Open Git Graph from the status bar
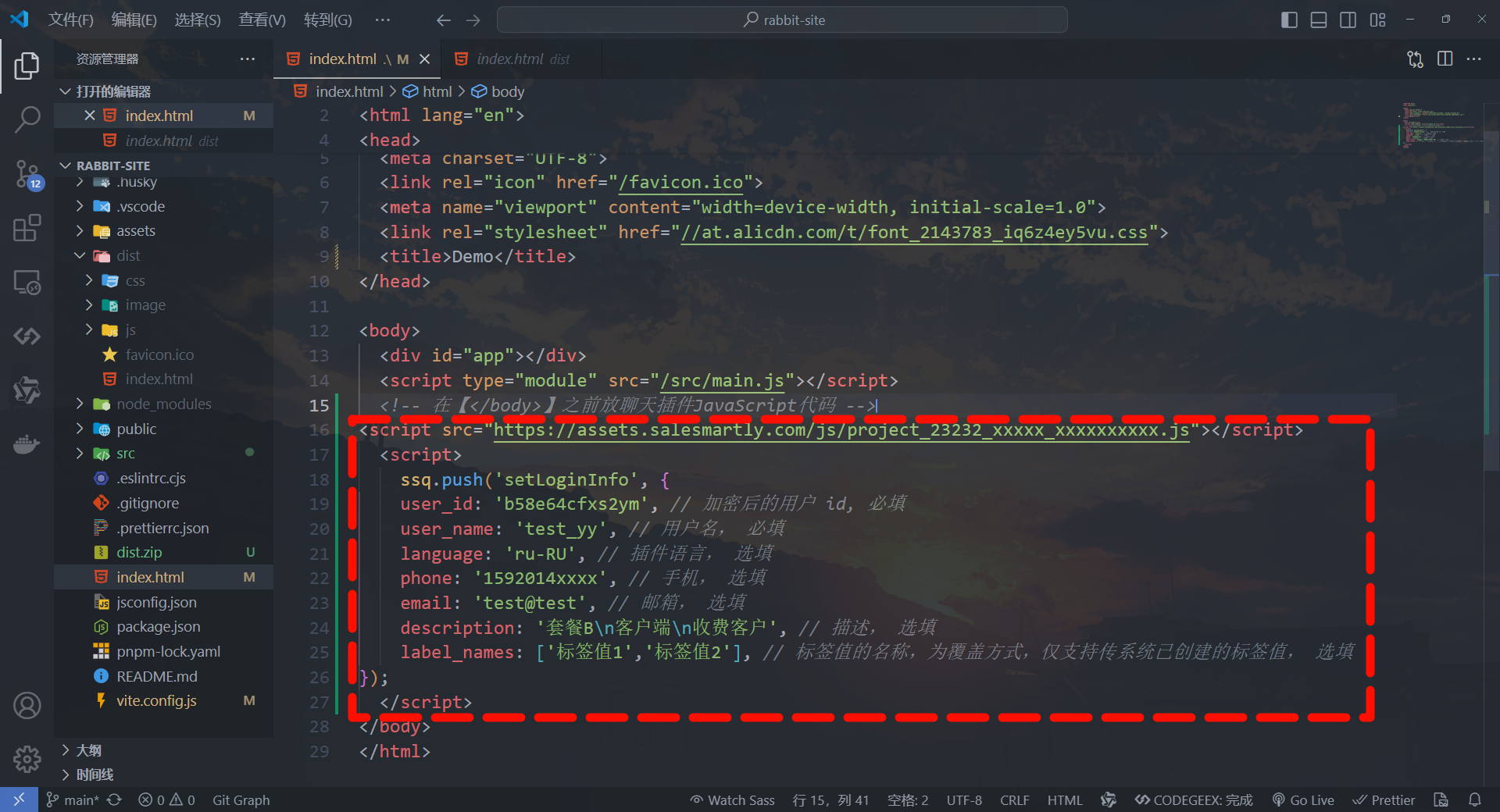 click(241, 800)
